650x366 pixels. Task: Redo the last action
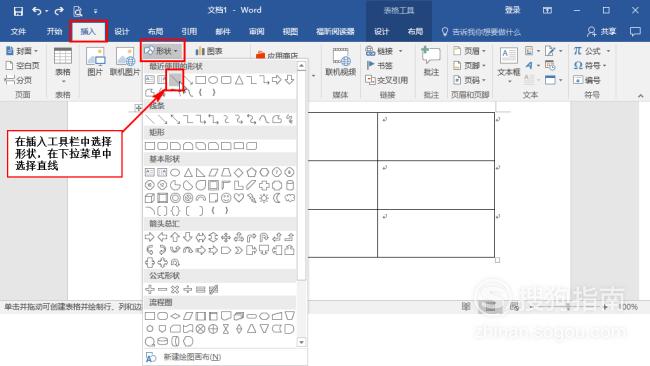(59, 11)
